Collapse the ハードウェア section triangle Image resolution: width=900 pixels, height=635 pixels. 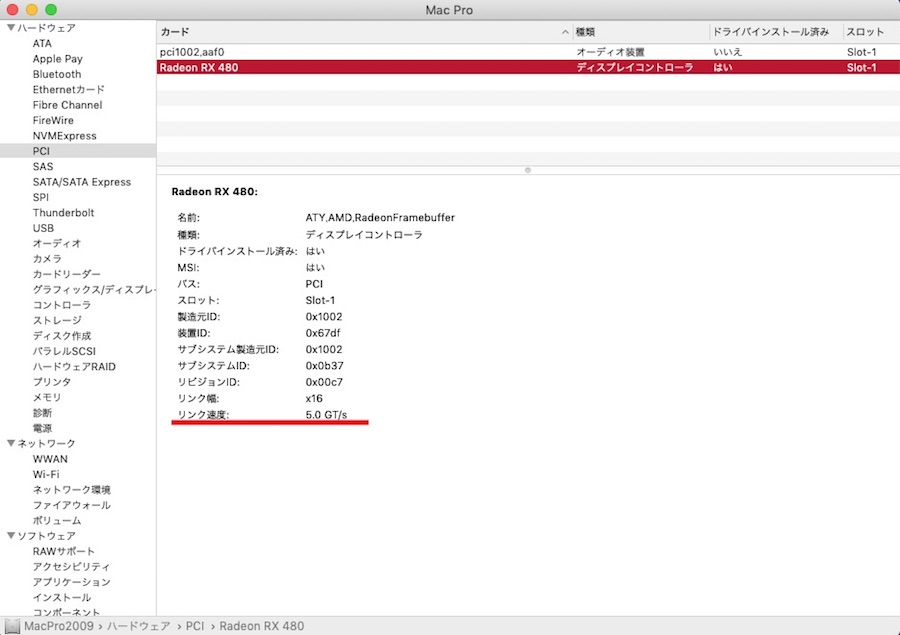point(10,28)
